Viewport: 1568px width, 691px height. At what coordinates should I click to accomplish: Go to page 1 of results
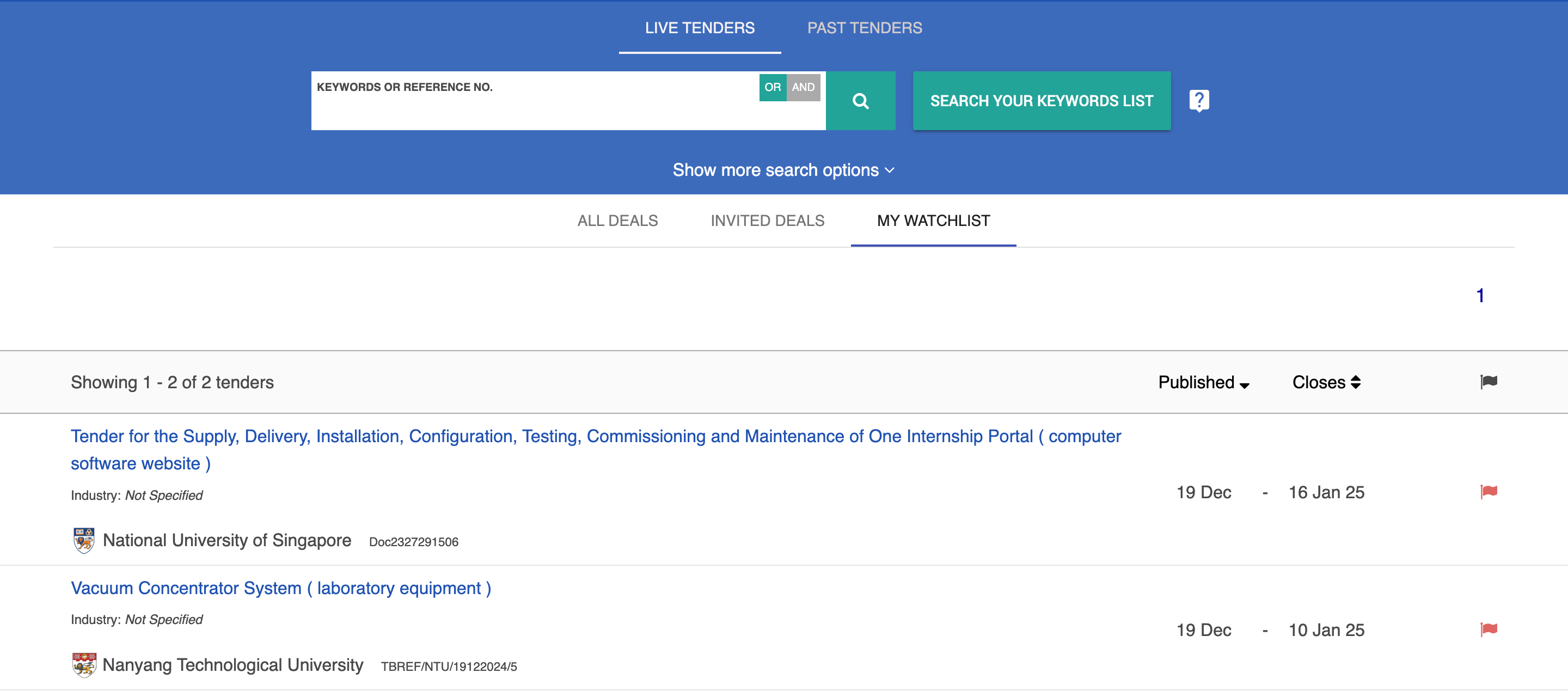1480,296
